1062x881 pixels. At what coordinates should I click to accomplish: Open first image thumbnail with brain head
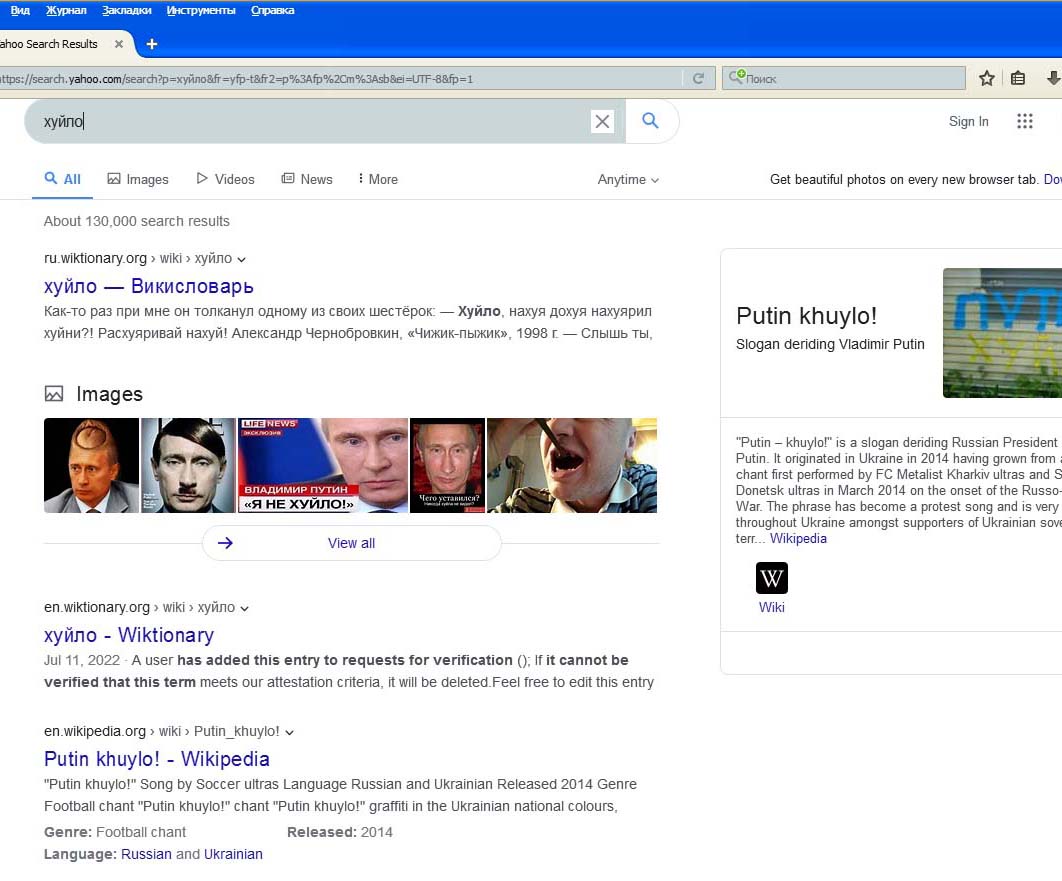[91, 465]
